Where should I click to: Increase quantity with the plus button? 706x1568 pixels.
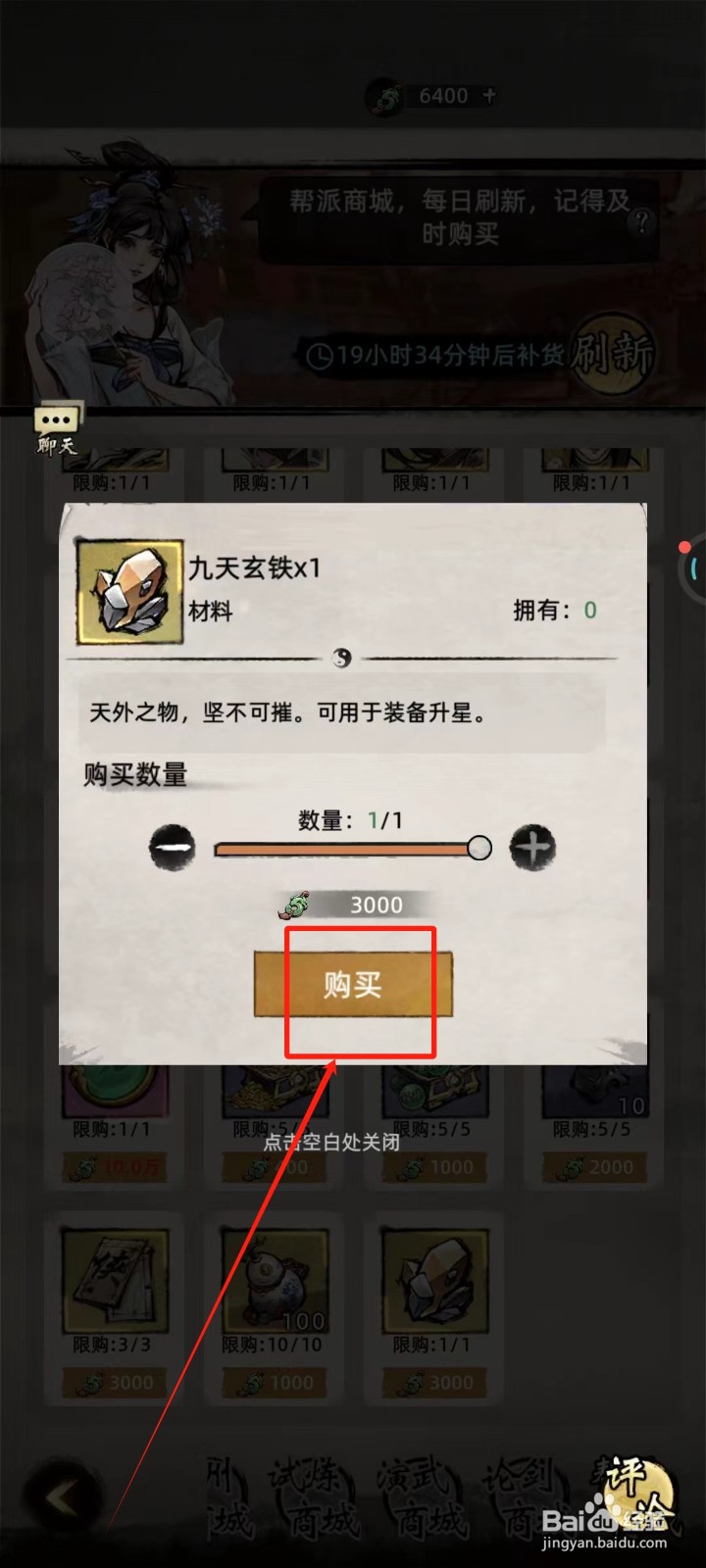pos(532,848)
